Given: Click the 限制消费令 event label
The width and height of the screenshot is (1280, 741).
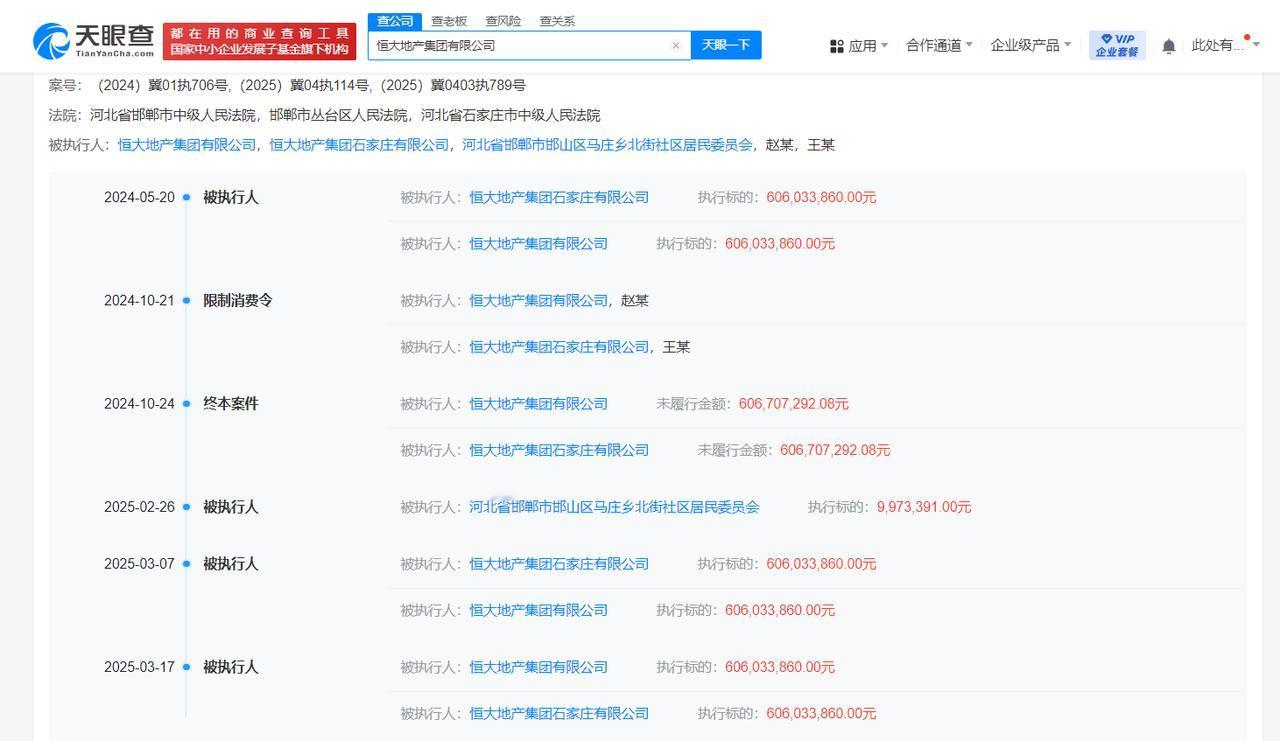Looking at the screenshot, I should [x=238, y=301].
